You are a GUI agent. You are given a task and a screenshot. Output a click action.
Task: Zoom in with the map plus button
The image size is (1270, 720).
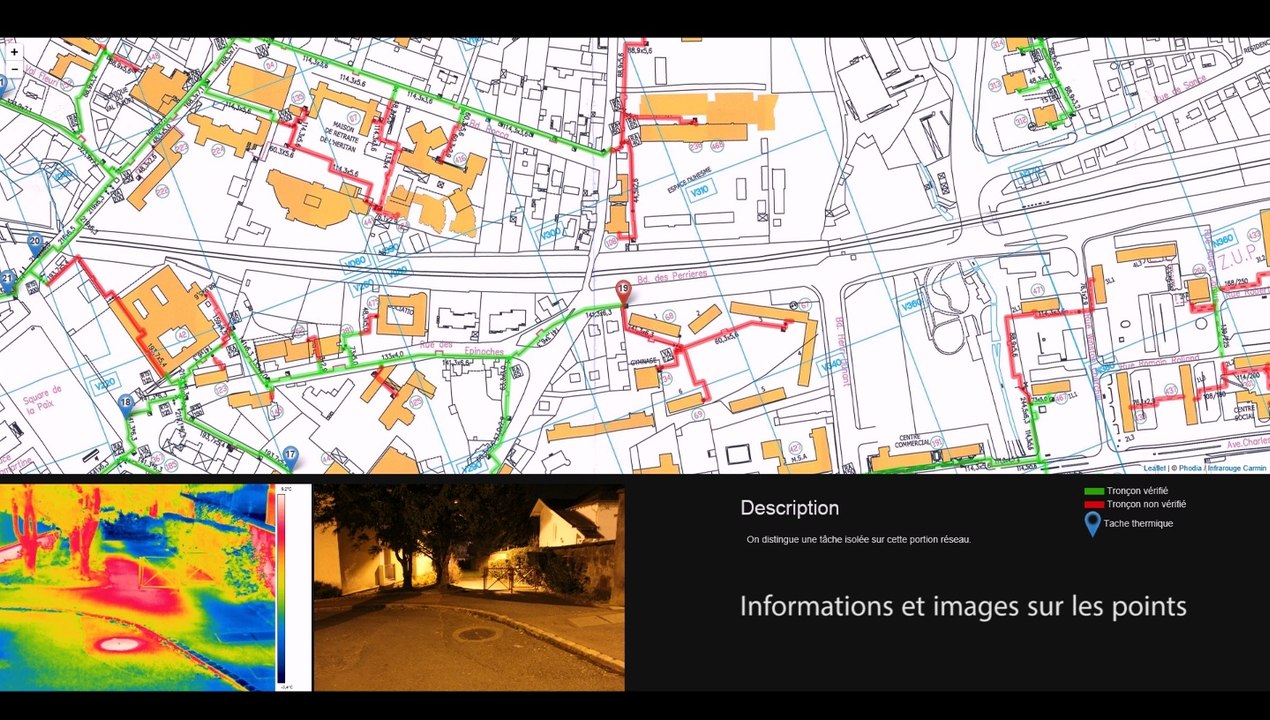13,52
